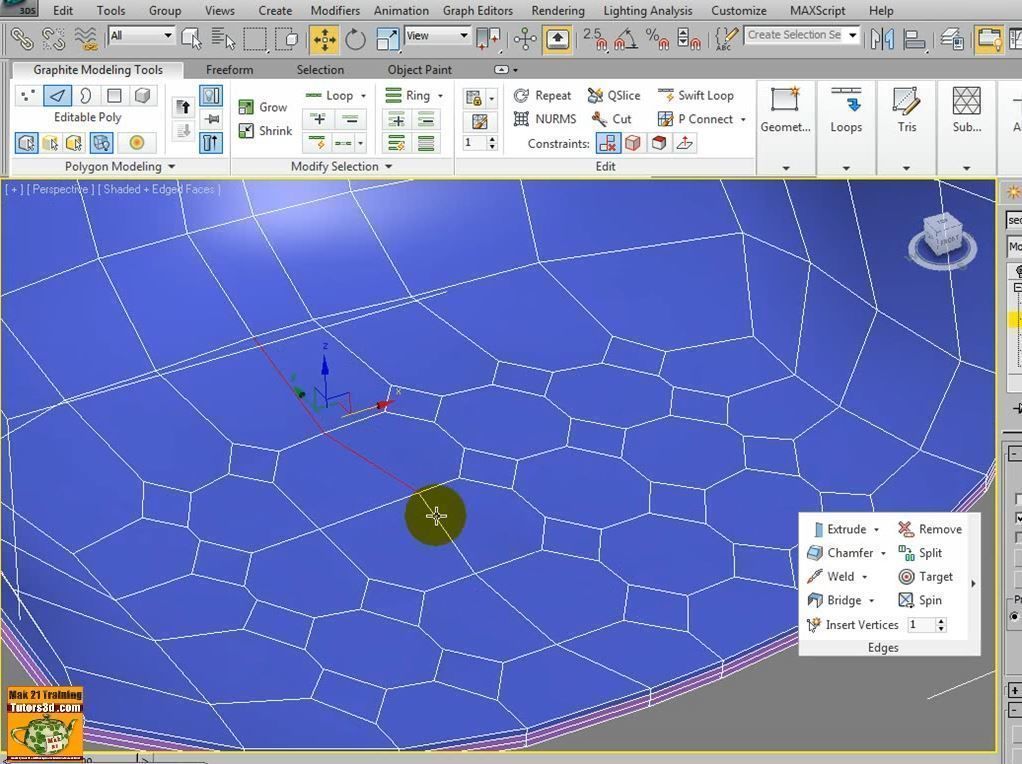Toggle the constraint to Edge icon
This screenshot has height=764, width=1022.
(633, 143)
